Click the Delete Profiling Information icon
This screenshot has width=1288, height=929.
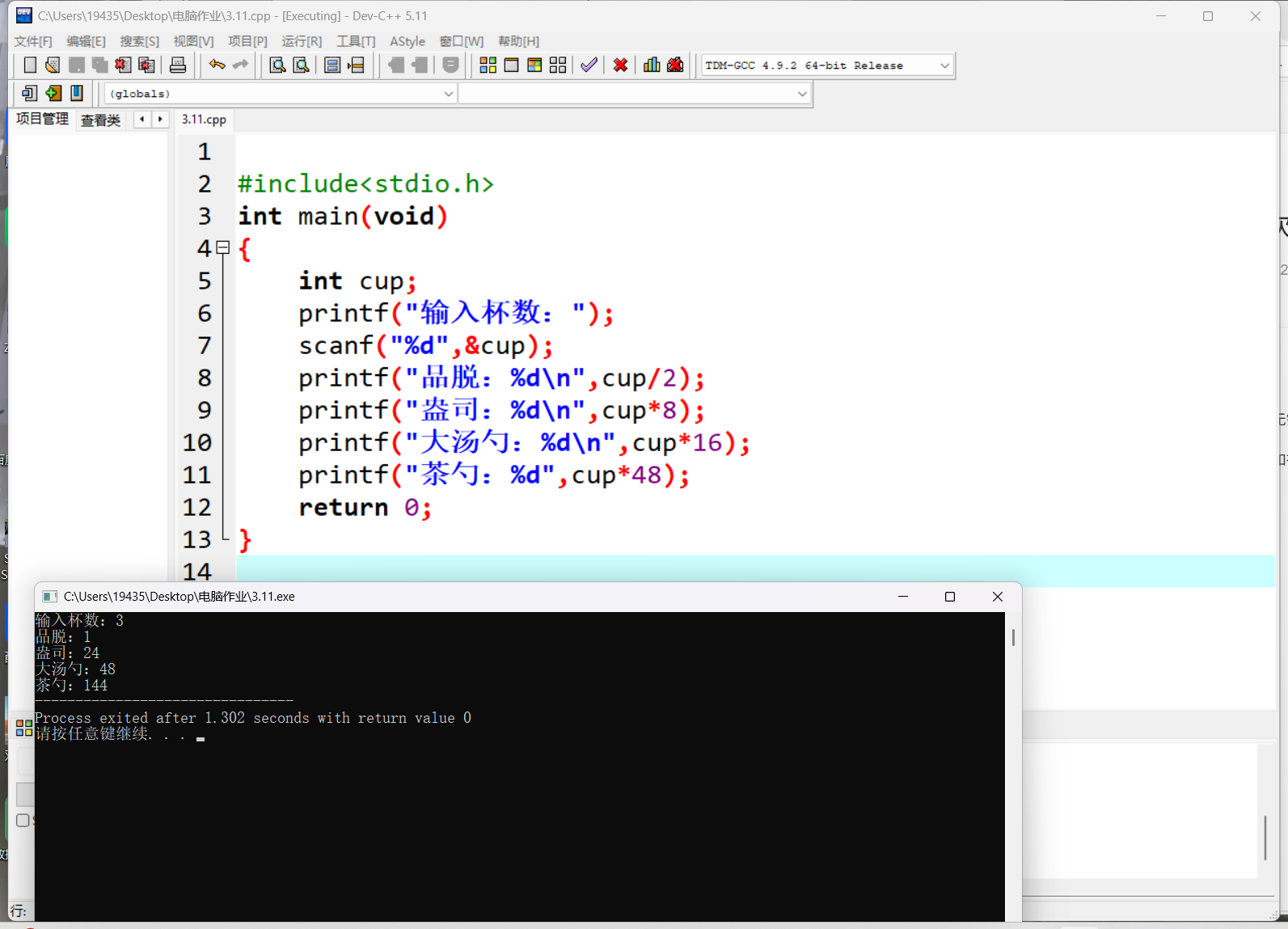click(675, 65)
